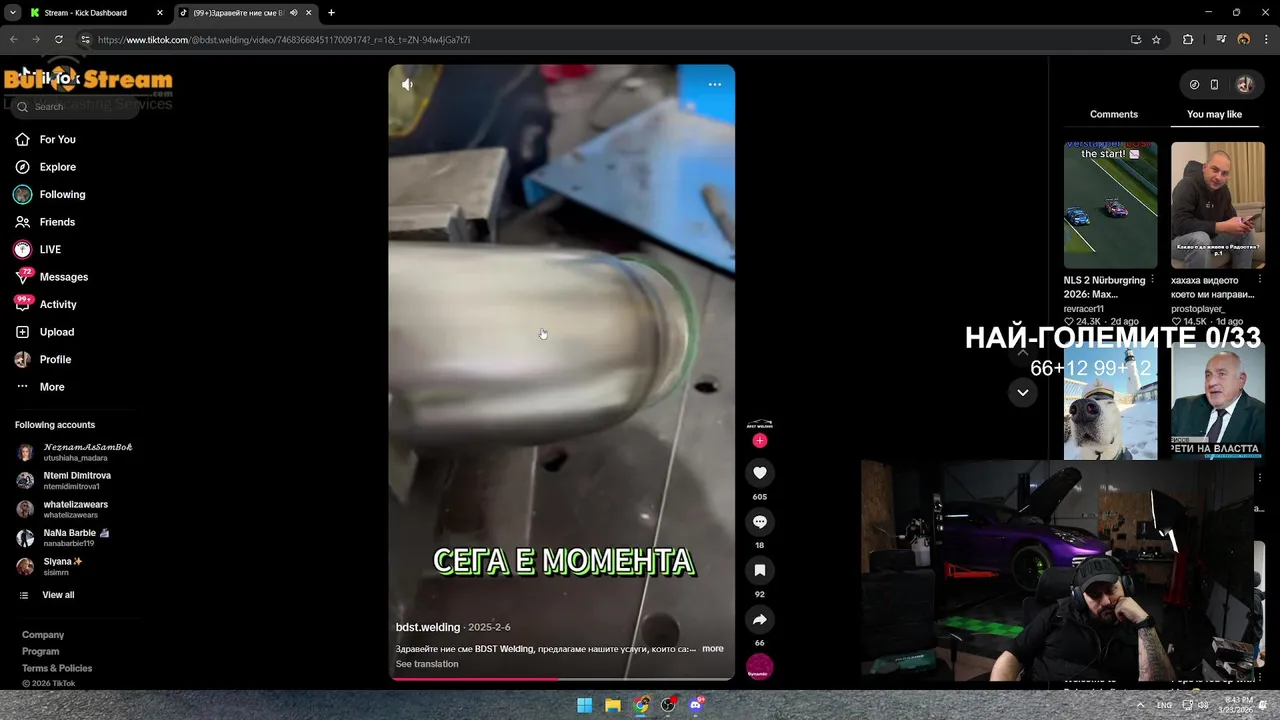The width and height of the screenshot is (1280, 720).
Task: Like the video with the heart icon
Action: pyautogui.click(x=760, y=473)
